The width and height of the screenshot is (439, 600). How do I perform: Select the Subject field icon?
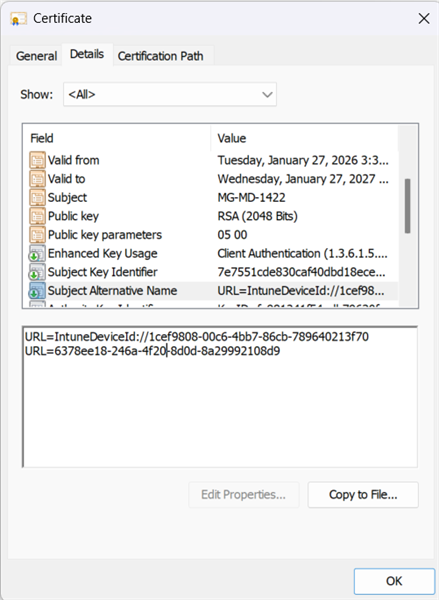pos(38,197)
